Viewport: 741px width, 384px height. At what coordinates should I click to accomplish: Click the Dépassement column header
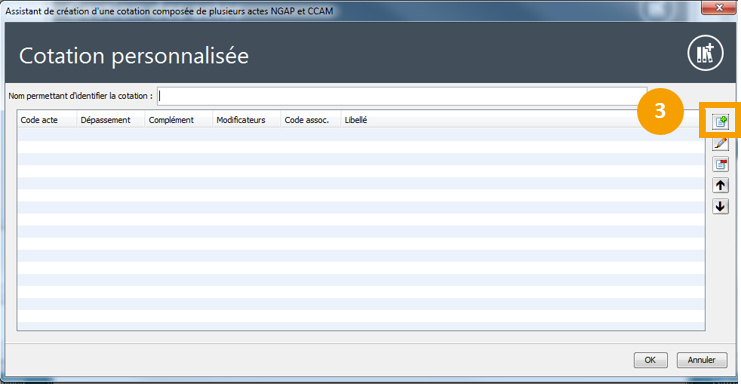point(111,120)
